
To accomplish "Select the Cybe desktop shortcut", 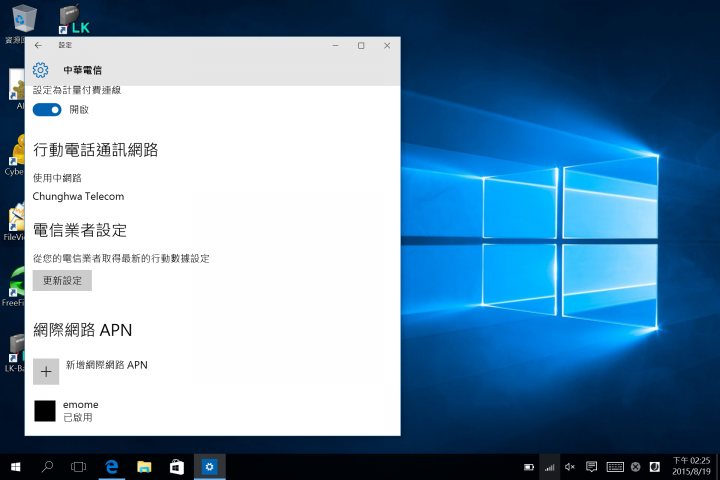I will [x=15, y=155].
